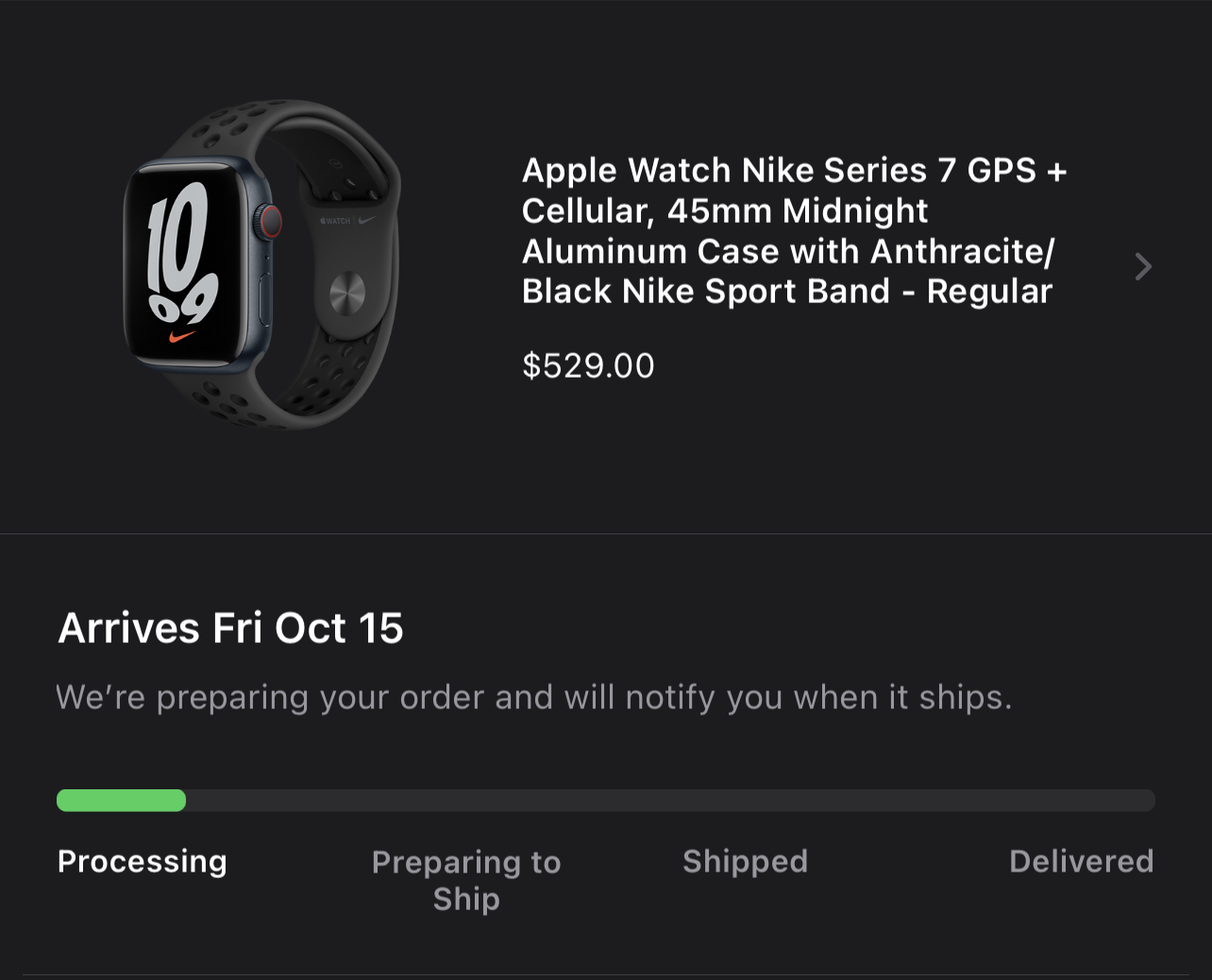Click the green filled progress segment
The image size is (1212, 980).
tap(121, 801)
